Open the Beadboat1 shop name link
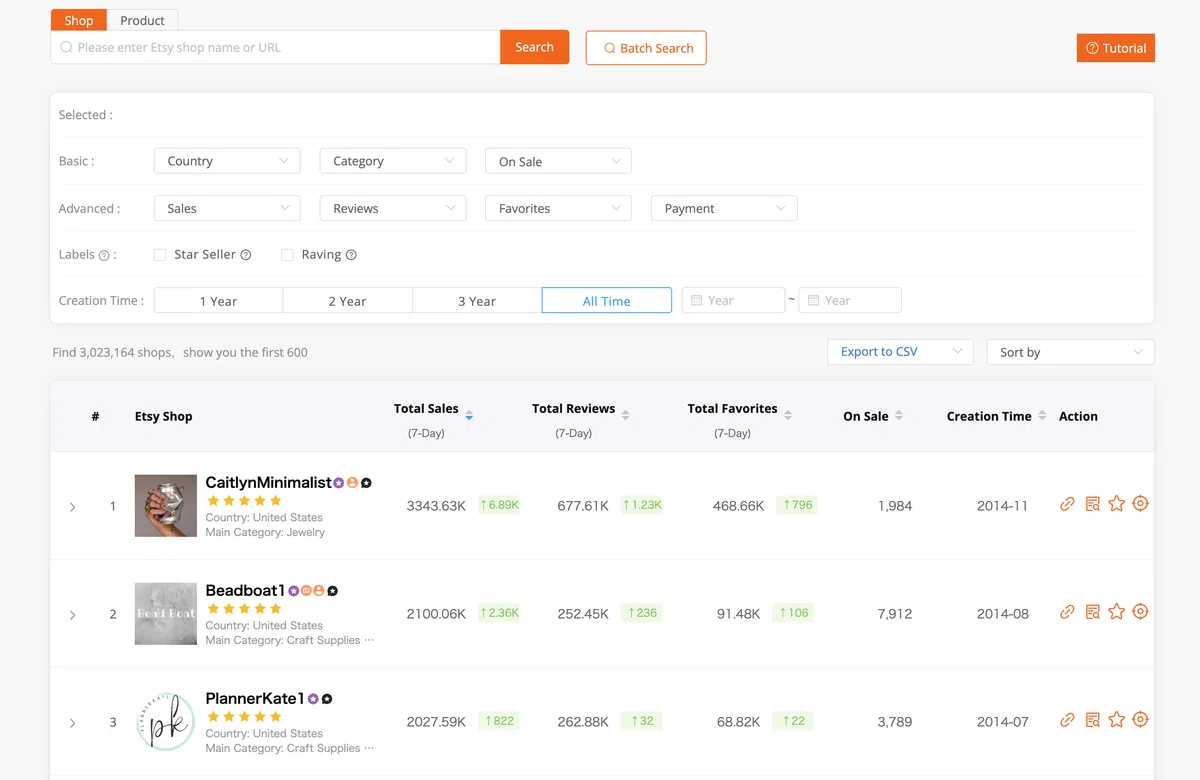 (245, 590)
